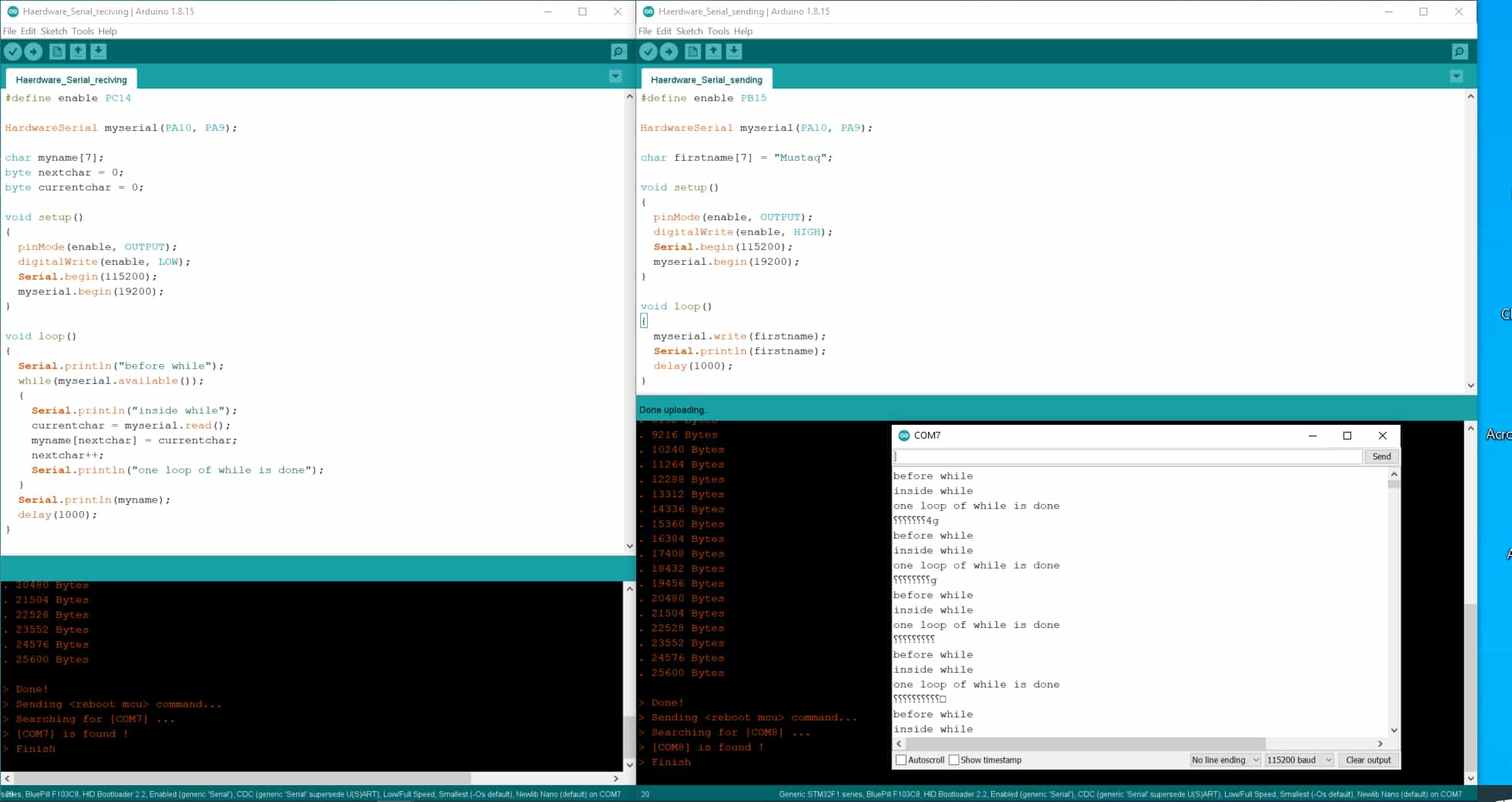Clear output of the serial monitor
The width and height of the screenshot is (1512, 802).
(1368, 760)
